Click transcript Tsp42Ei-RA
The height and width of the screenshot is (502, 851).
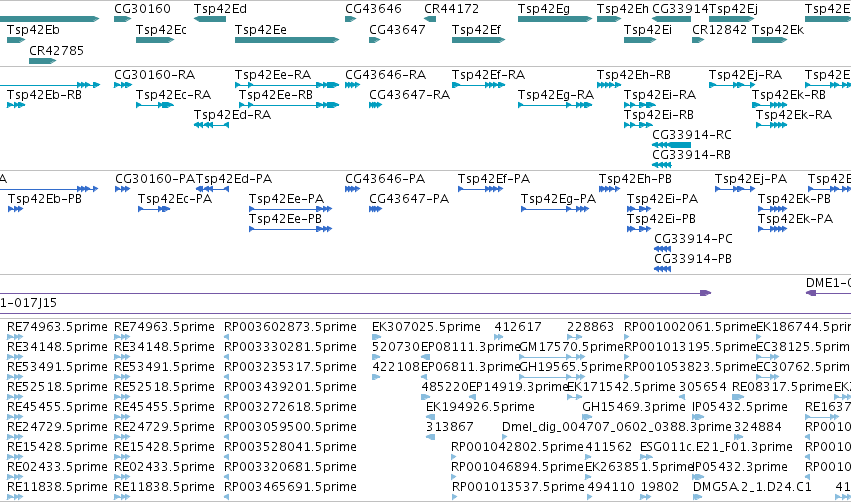click(x=660, y=95)
